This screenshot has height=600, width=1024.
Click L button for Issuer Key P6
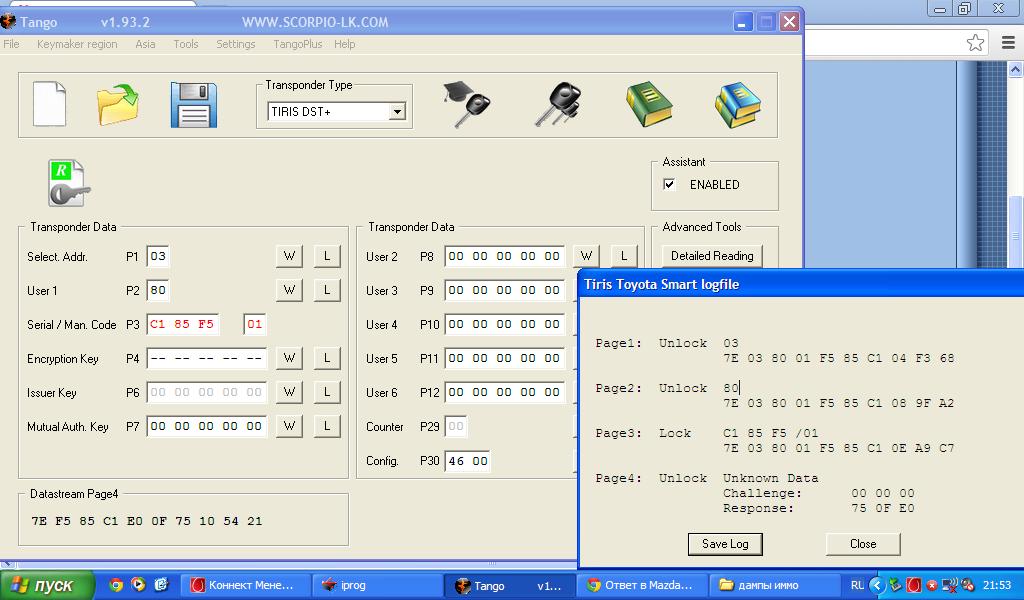pyautogui.click(x=327, y=392)
